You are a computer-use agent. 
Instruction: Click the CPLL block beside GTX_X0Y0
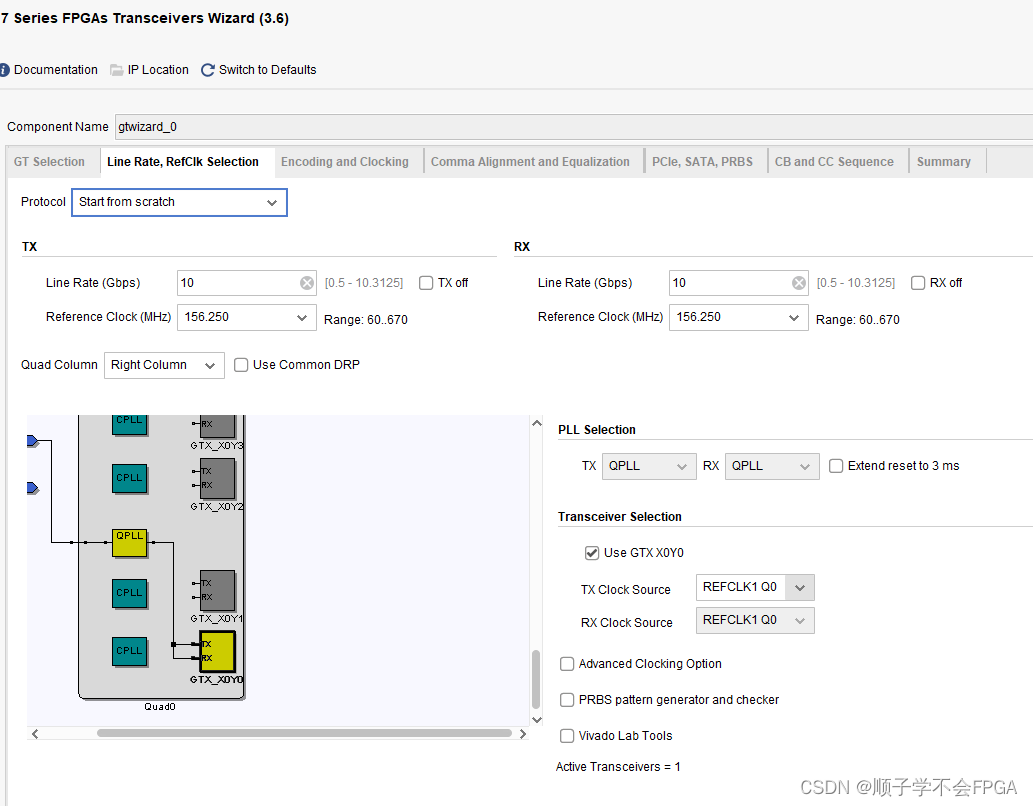pyautogui.click(x=130, y=651)
